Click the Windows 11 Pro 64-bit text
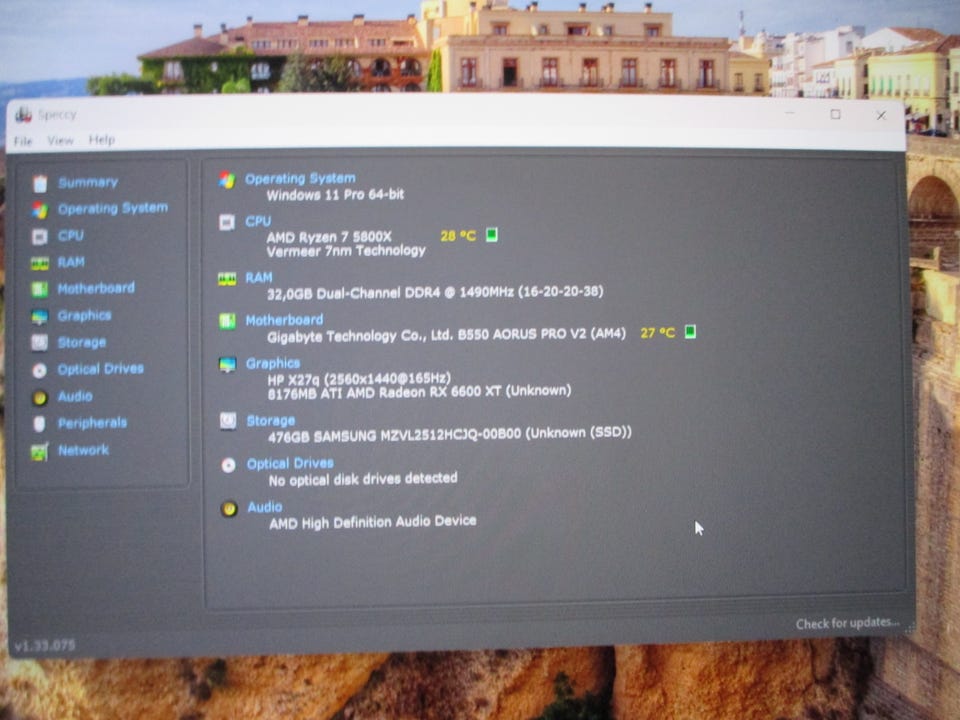 coord(335,195)
